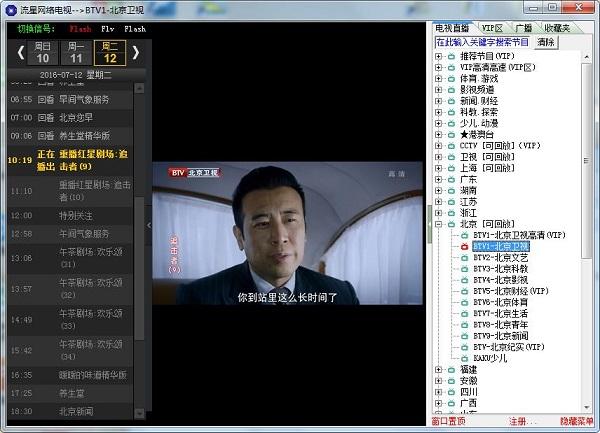The width and height of the screenshot is (600, 433).
Task: Click the TV icon beside BTV1-北京卫视高清 (VIP)
Action: point(464,235)
